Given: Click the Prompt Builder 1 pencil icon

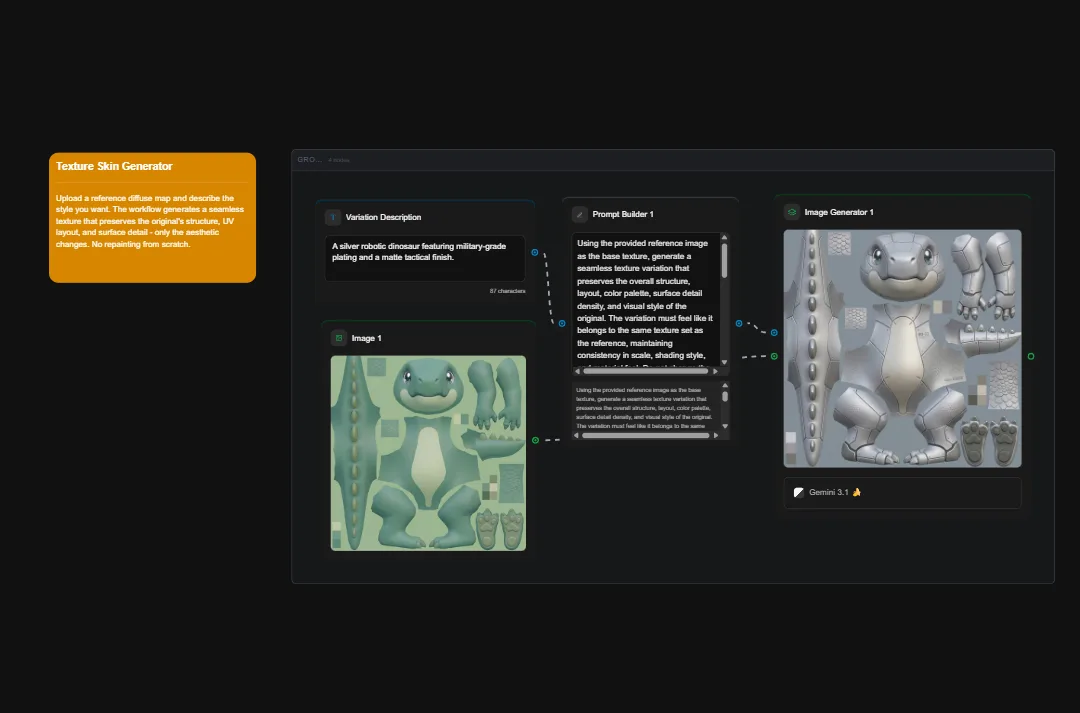Looking at the screenshot, I should (579, 214).
